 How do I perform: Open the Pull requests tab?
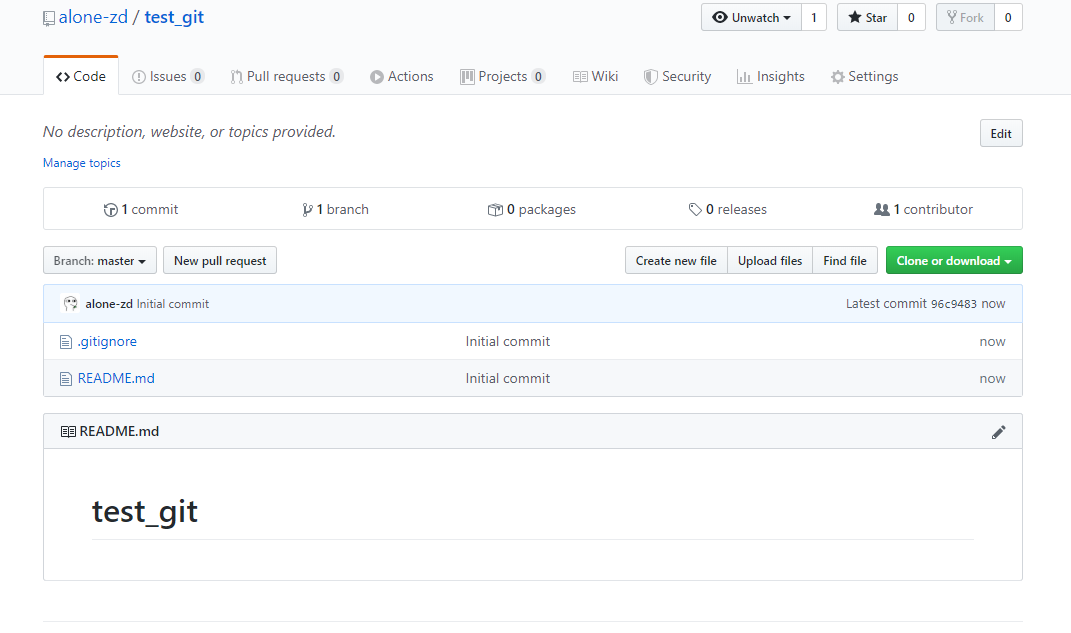pos(286,76)
